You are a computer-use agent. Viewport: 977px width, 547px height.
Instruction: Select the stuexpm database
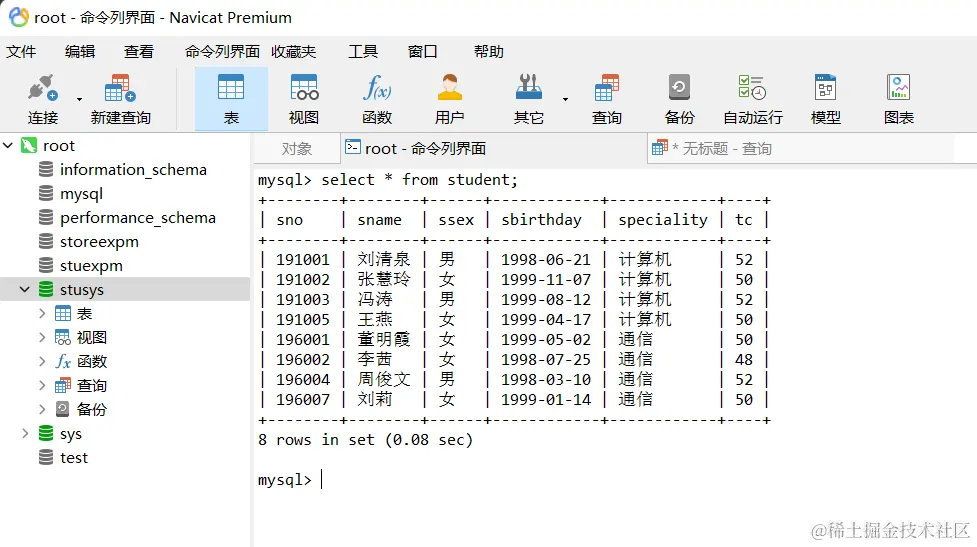pyautogui.click(x=91, y=265)
